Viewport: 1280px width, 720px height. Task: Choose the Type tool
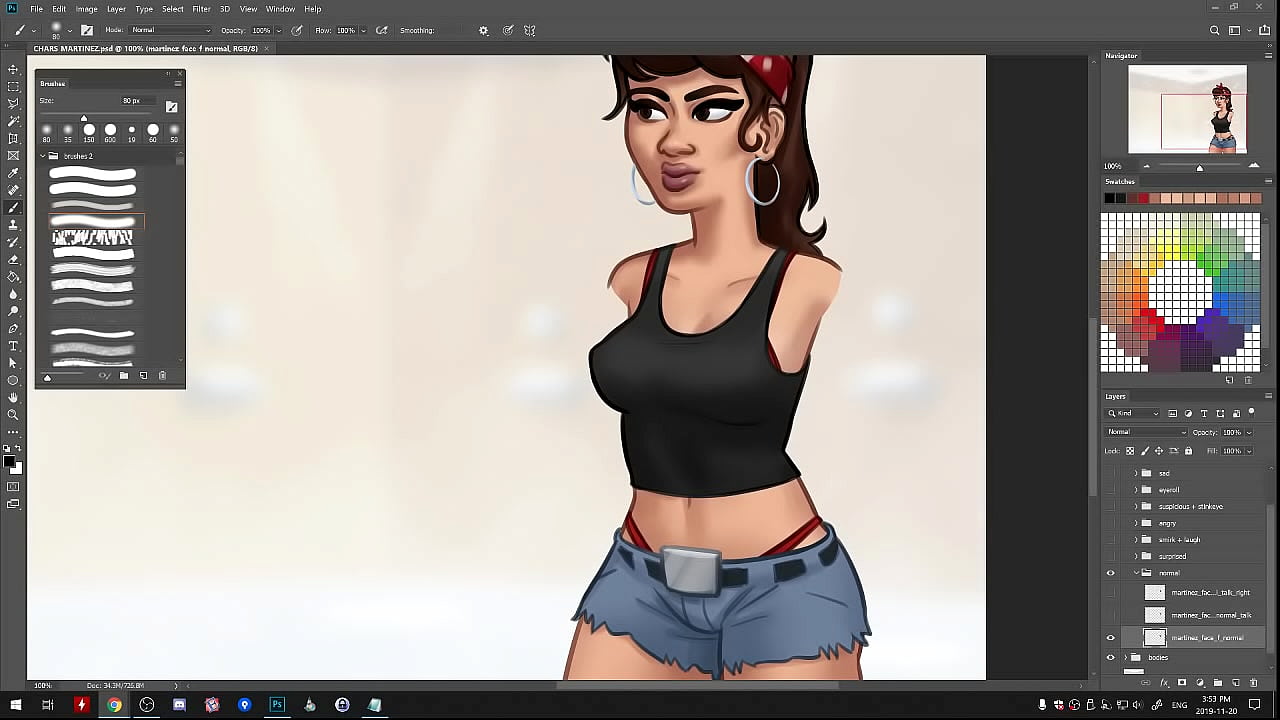point(13,346)
